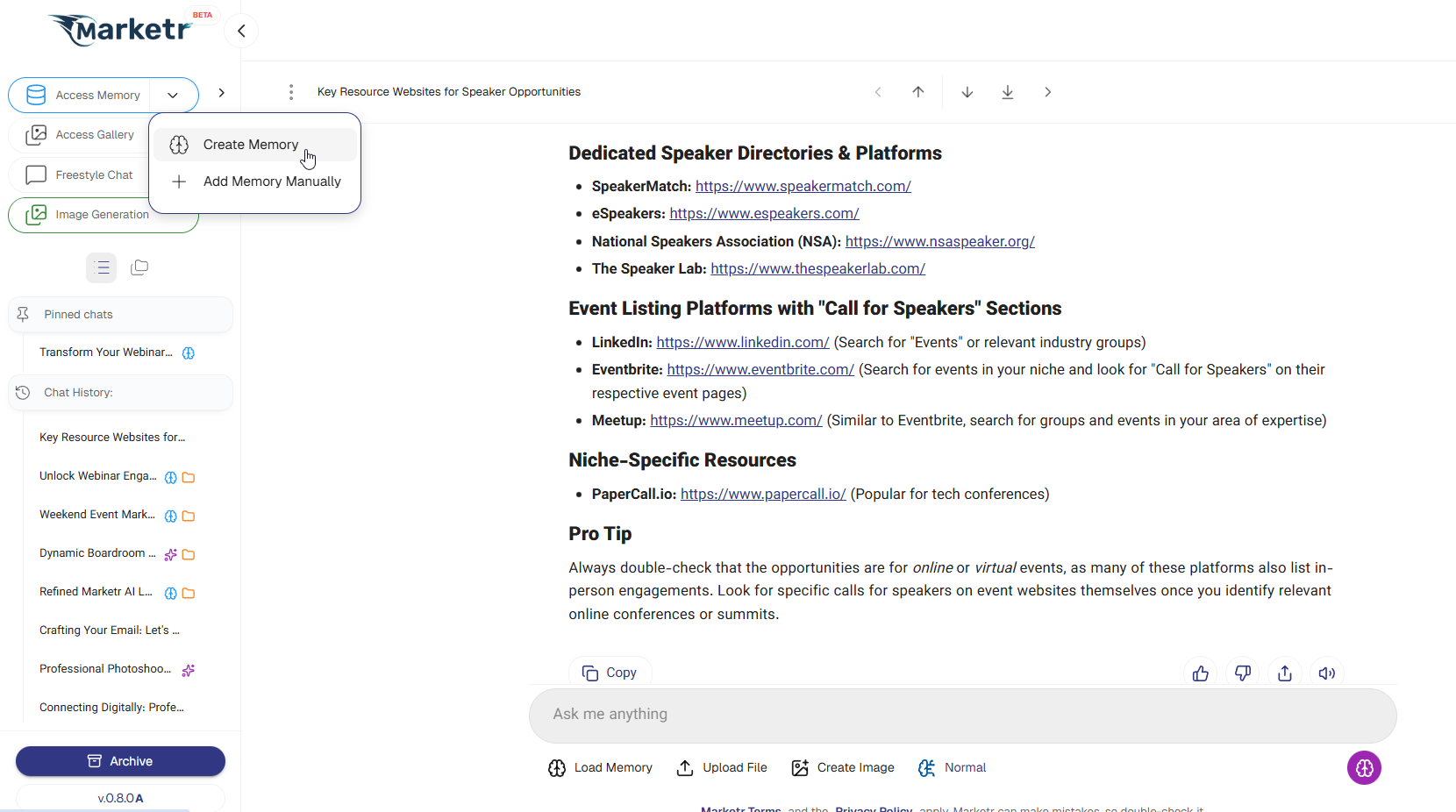Open the nsaspeaker.org link
This screenshot has height=812, width=1456.
coord(940,242)
